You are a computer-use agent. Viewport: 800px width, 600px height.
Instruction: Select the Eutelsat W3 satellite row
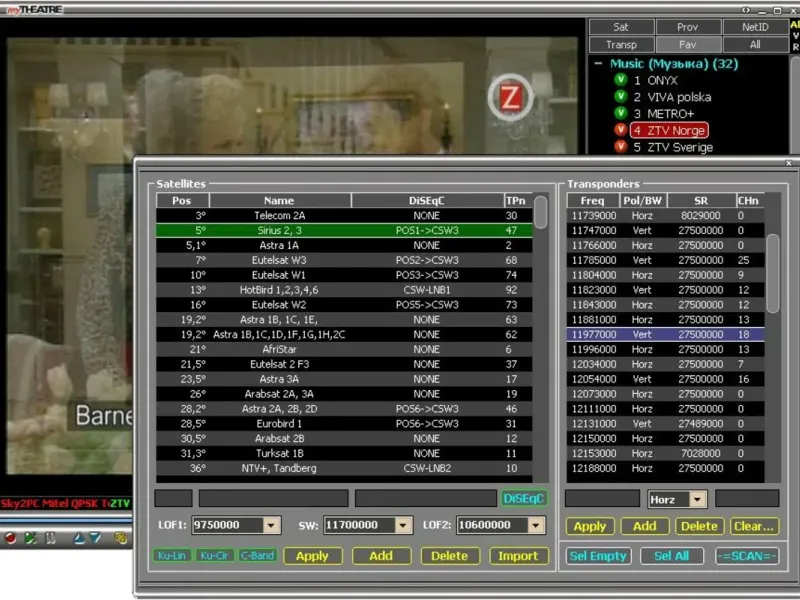pos(344,260)
